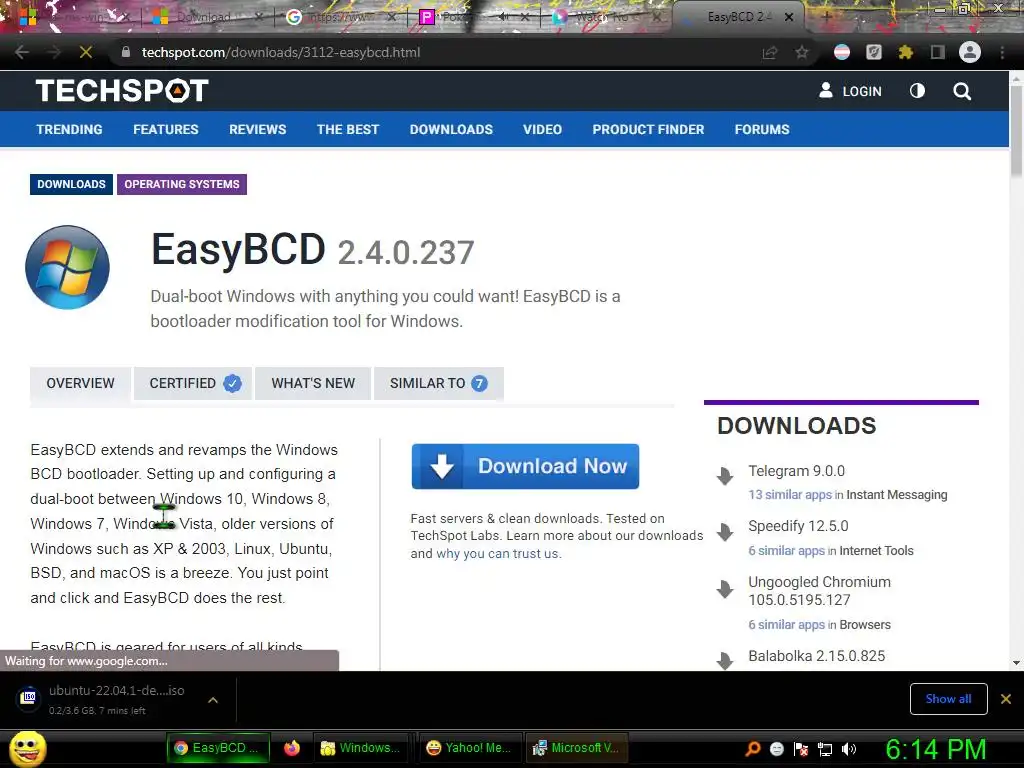Open the FORUMS nav item
This screenshot has height=768, width=1024.
[x=762, y=129]
